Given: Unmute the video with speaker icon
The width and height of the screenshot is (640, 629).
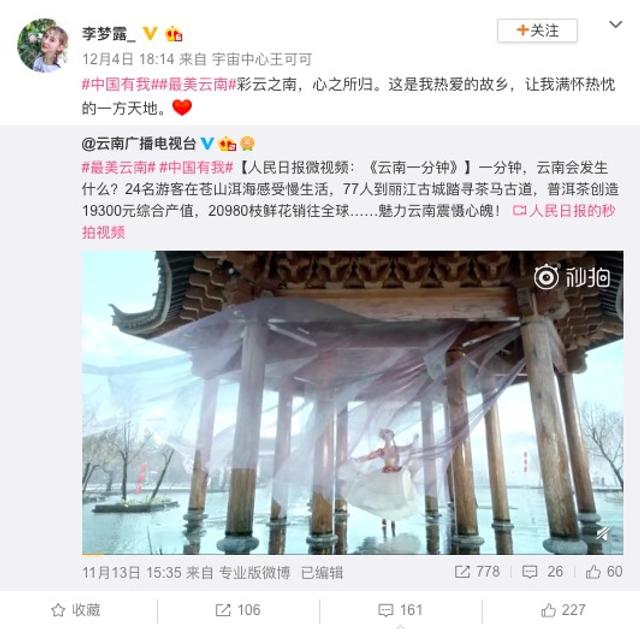Looking at the screenshot, I should point(603,533).
